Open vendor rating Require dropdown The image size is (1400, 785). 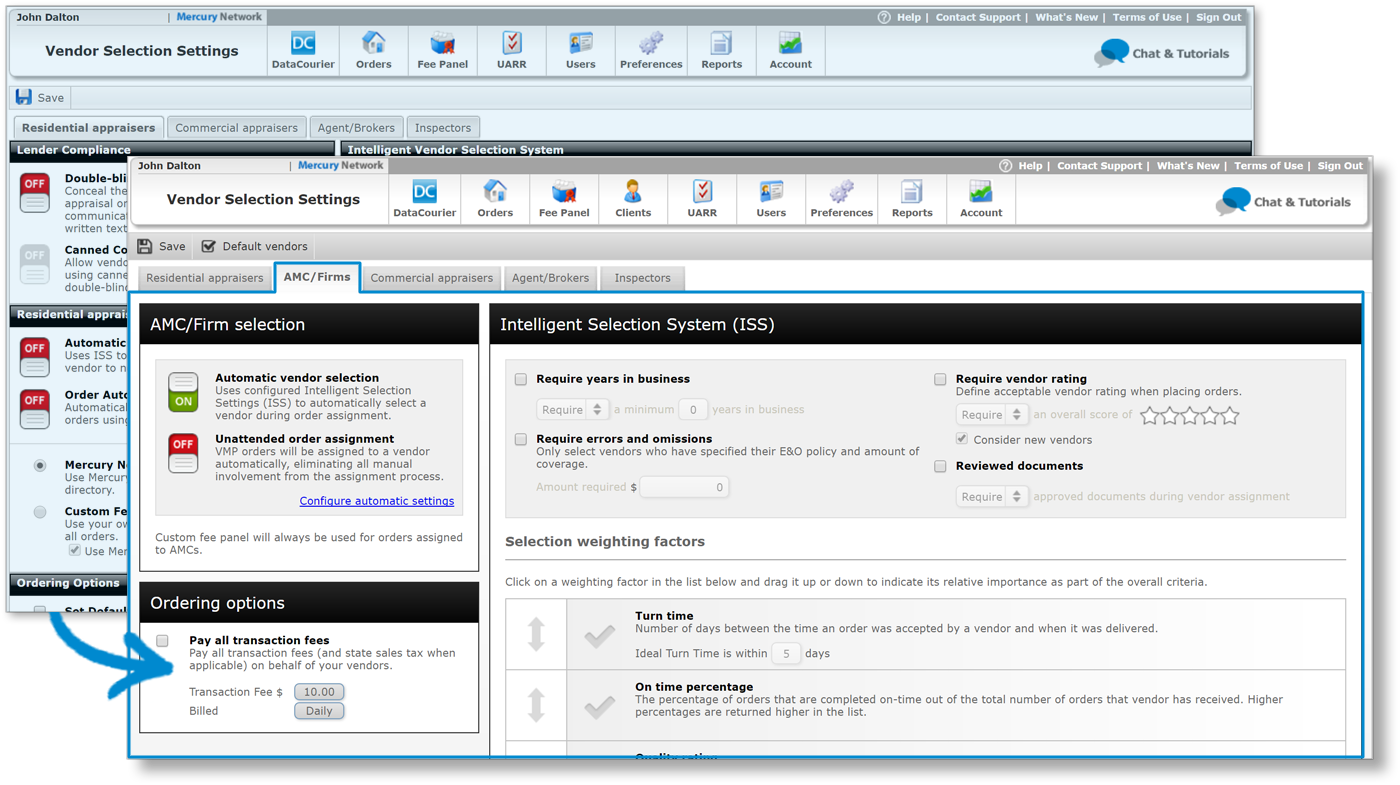(991, 414)
